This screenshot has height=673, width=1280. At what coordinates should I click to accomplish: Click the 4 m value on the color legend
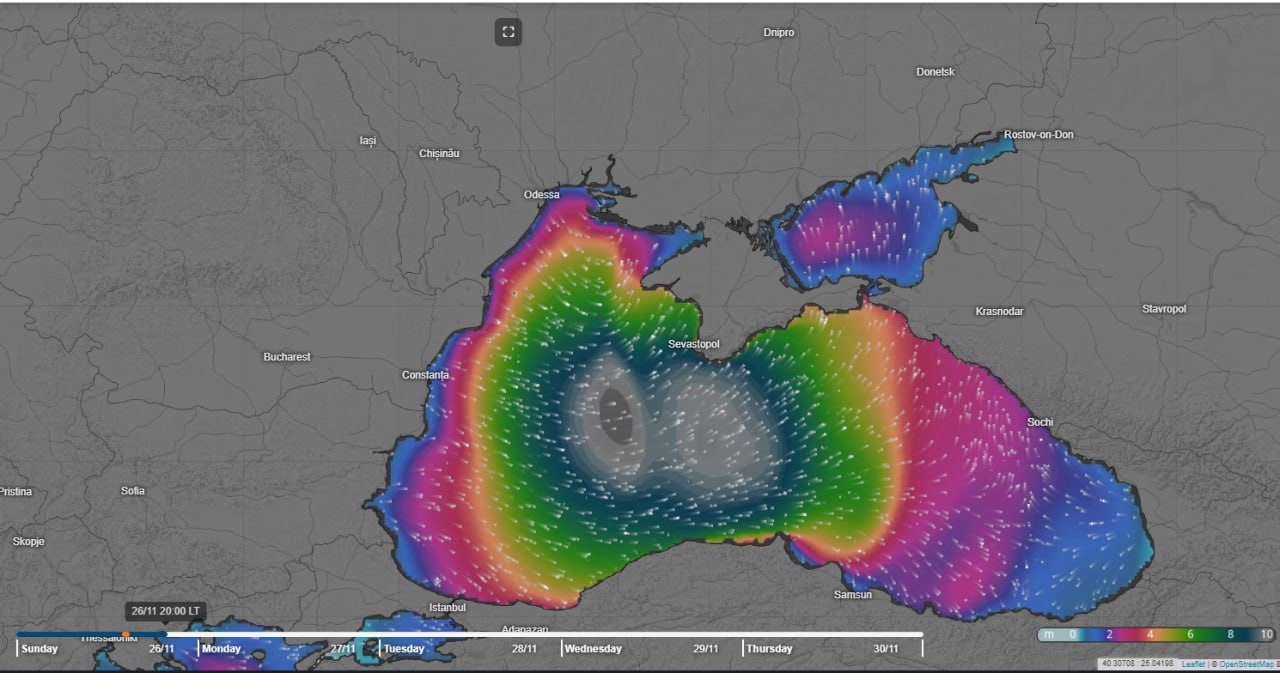[x=1150, y=634]
